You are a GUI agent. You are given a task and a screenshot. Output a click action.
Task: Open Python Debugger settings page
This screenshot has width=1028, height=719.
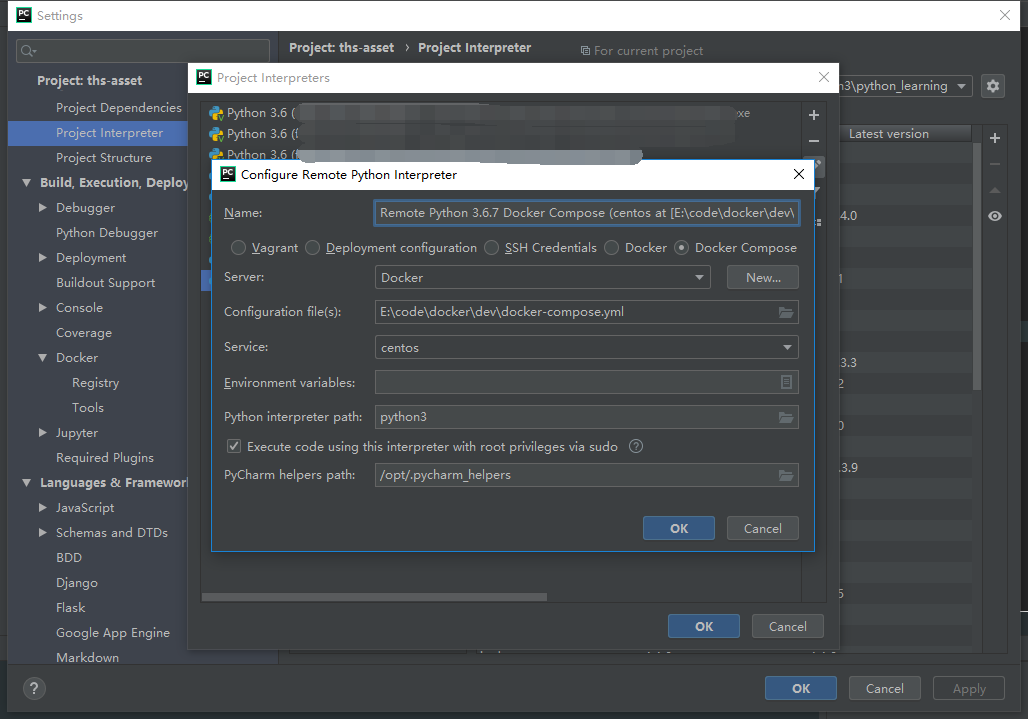pos(107,233)
